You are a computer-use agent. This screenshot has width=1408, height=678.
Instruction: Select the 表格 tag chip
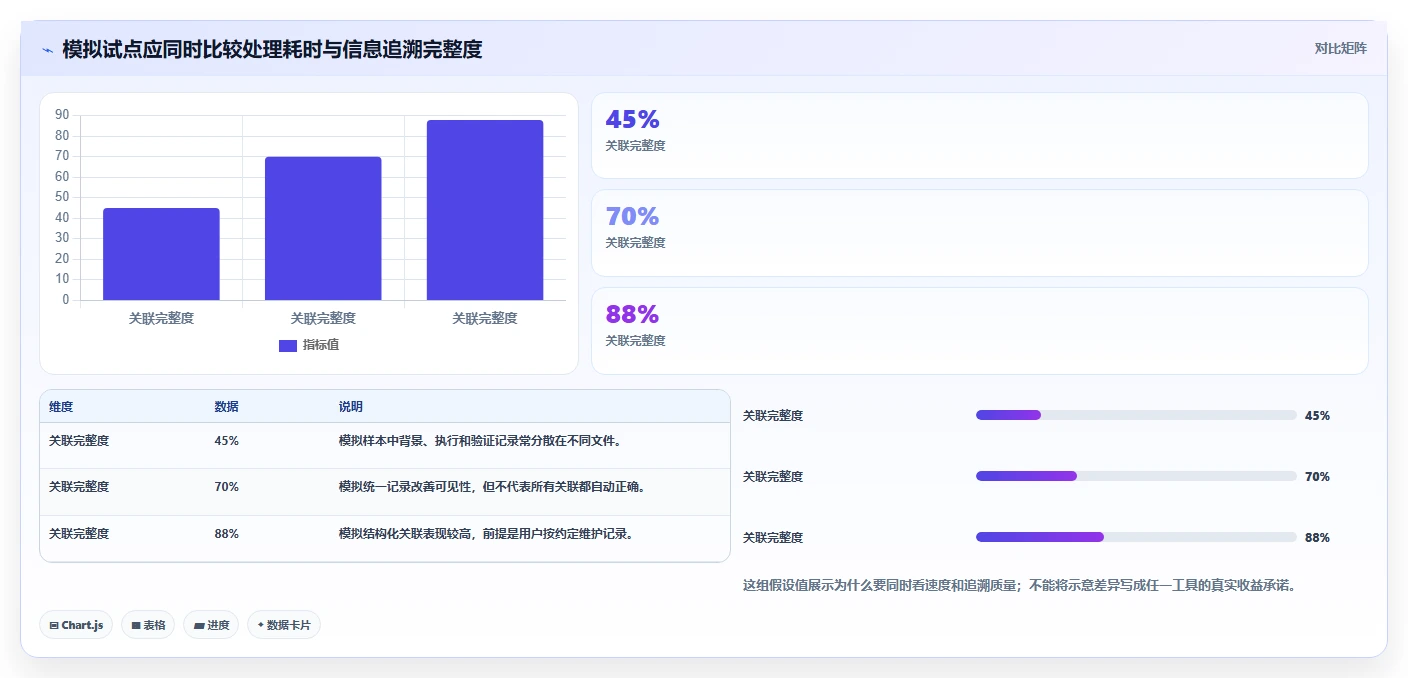click(x=148, y=625)
